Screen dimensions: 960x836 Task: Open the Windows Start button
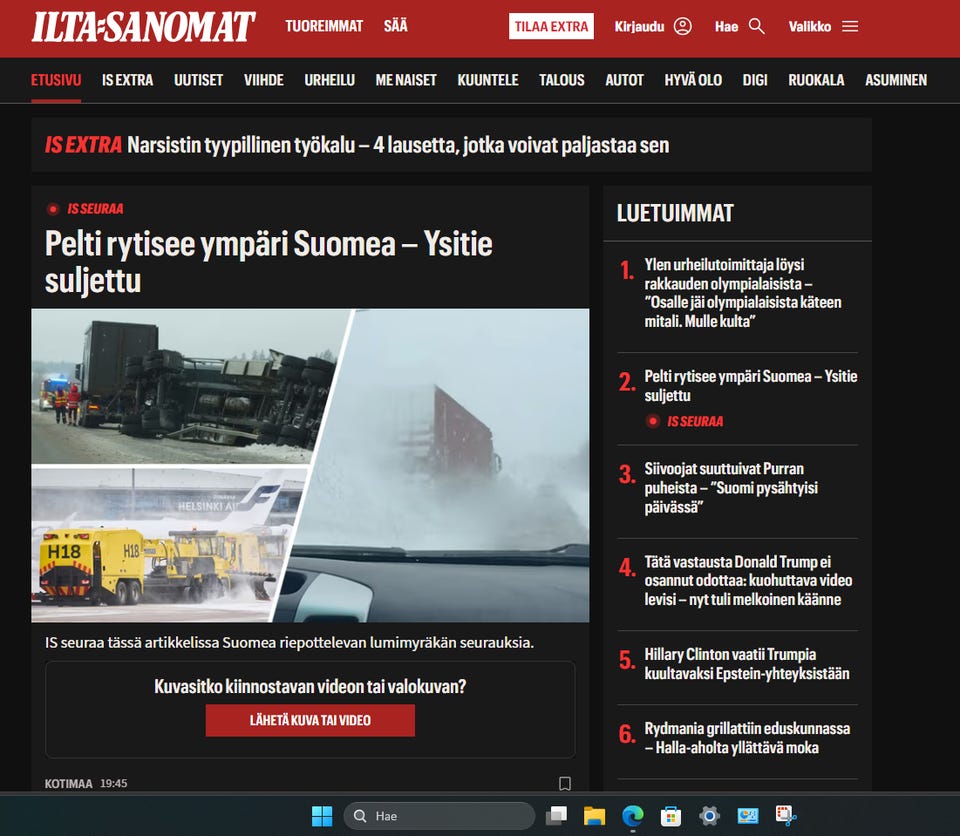(x=322, y=816)
